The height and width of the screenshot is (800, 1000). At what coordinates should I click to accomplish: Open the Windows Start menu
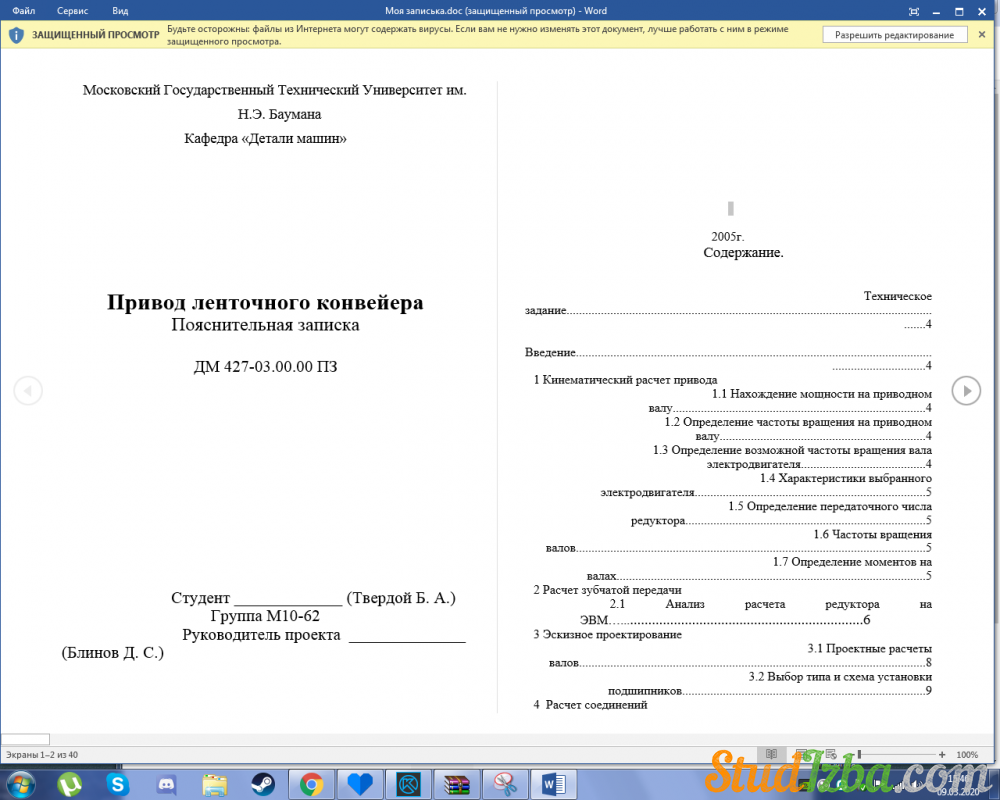click(20, 784)
